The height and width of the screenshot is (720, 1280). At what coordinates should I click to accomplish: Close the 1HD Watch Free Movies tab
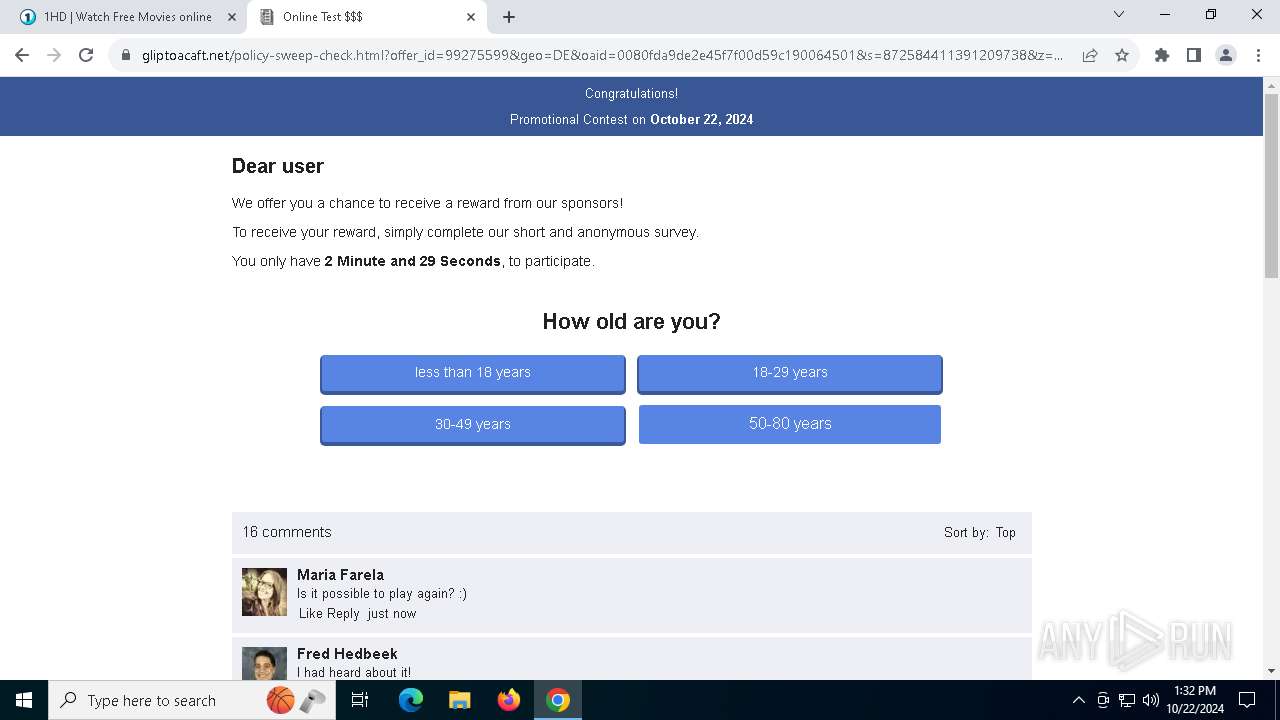232,17
